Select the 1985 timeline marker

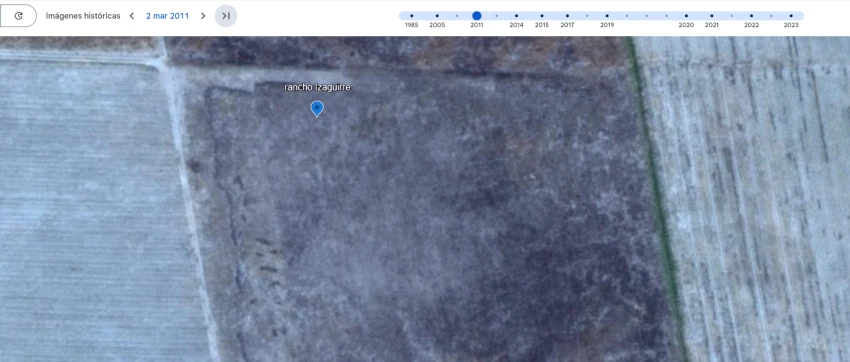(x=411, y=16)
